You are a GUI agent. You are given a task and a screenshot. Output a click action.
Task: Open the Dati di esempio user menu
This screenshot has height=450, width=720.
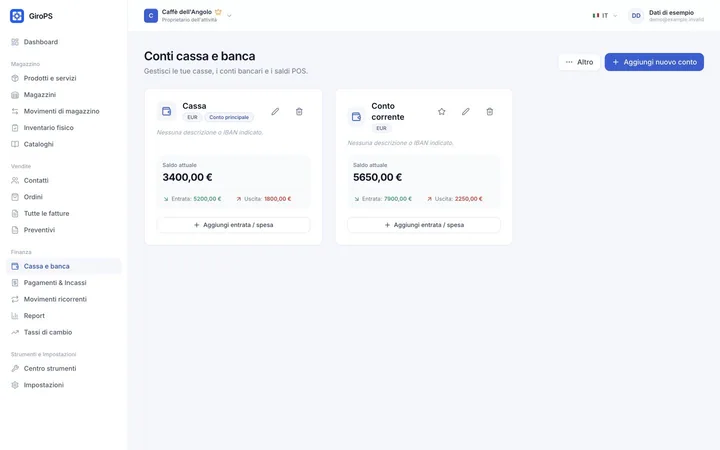point(666,16)
